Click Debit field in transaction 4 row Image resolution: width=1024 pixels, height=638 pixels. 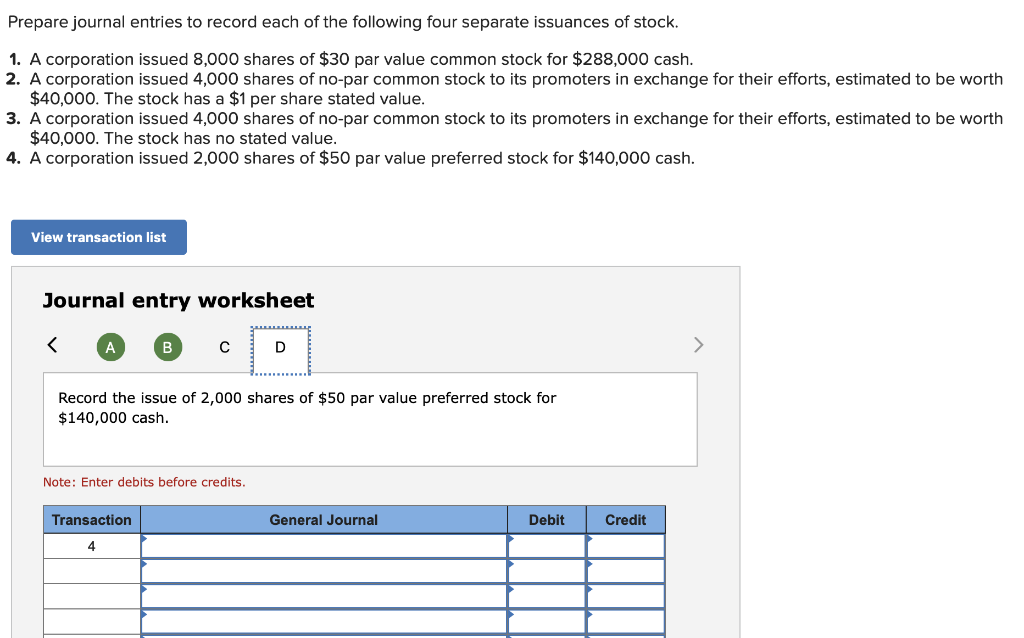[547, 547]
